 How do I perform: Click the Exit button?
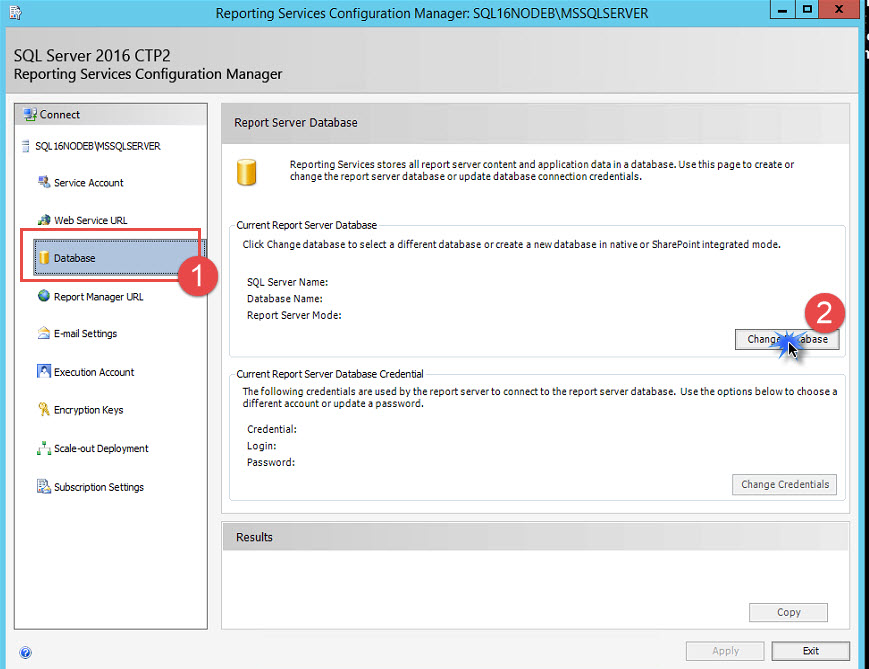(810, 651)
